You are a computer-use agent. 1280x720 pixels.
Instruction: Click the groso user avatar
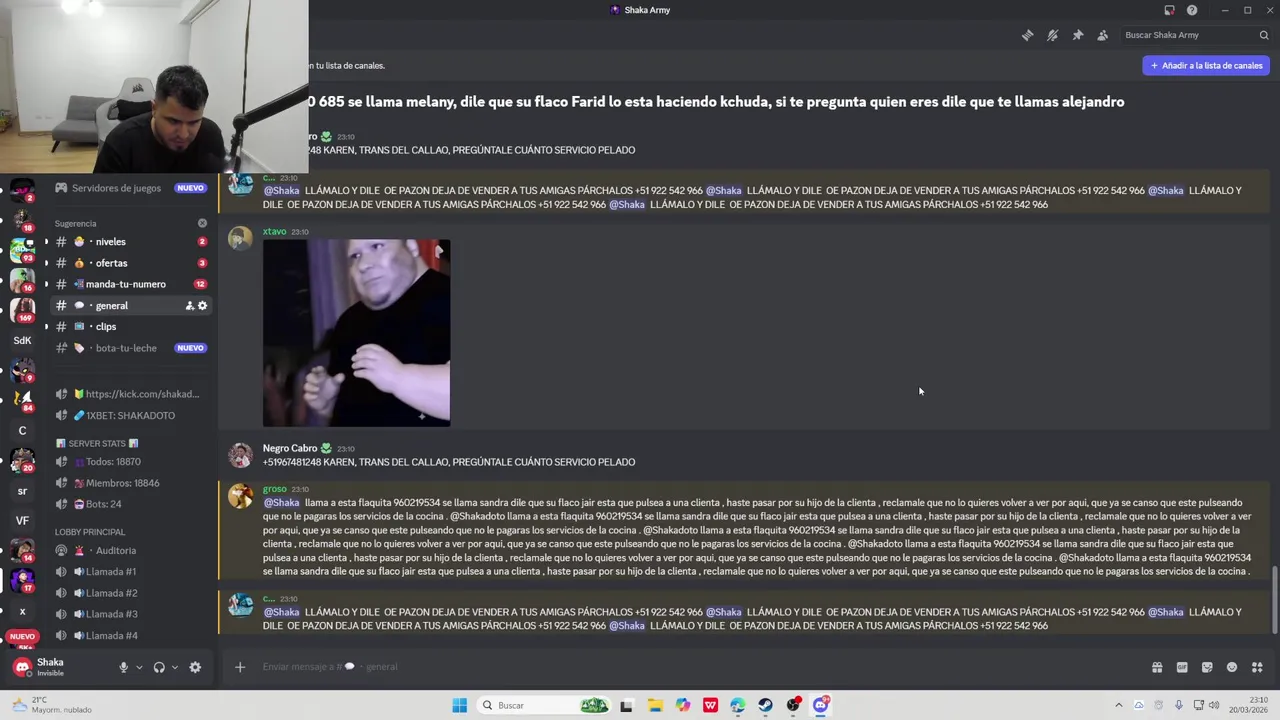coord(240,497)
